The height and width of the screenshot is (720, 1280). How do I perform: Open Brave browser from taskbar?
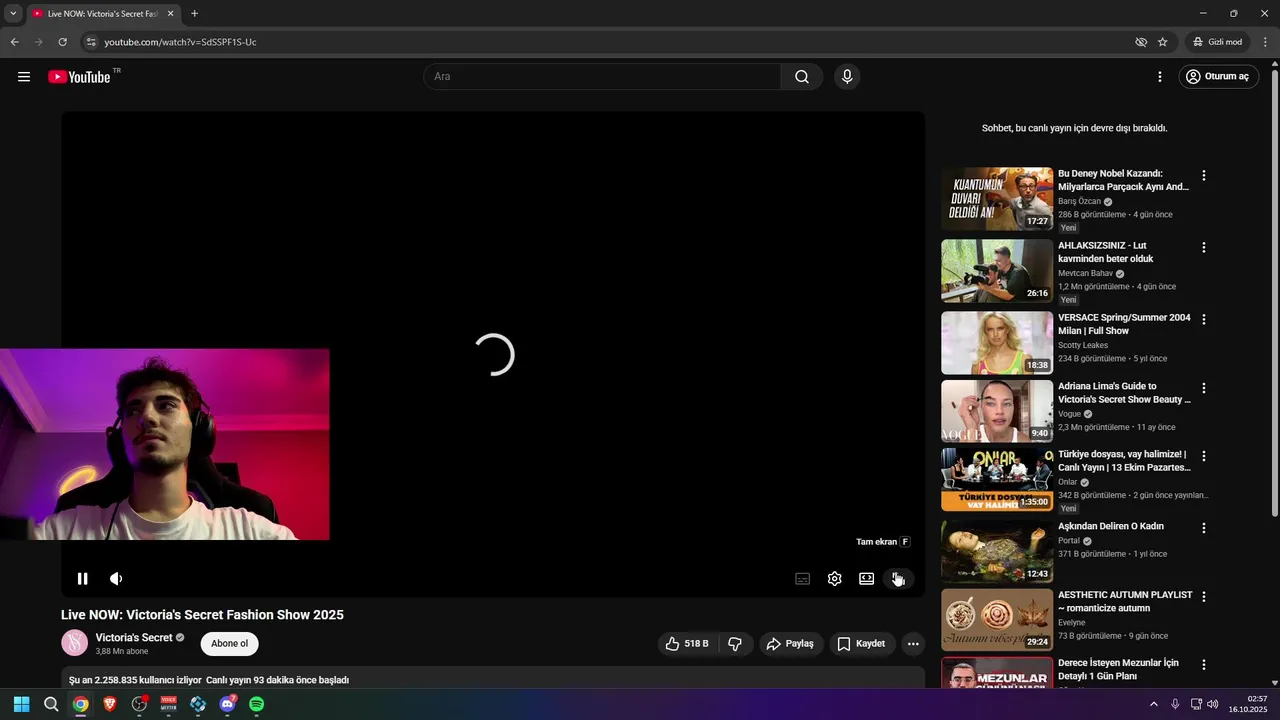point(109,704)
